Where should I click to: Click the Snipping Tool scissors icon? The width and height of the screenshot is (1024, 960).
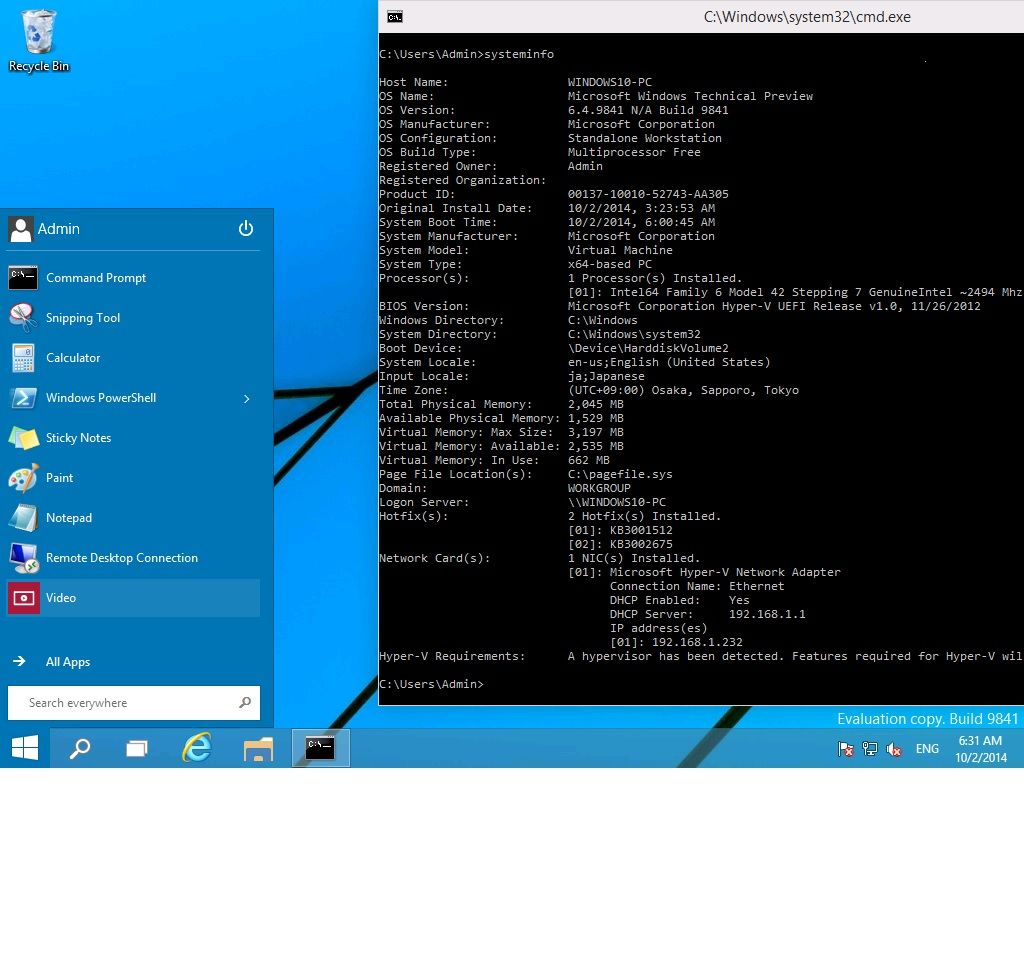23,317
